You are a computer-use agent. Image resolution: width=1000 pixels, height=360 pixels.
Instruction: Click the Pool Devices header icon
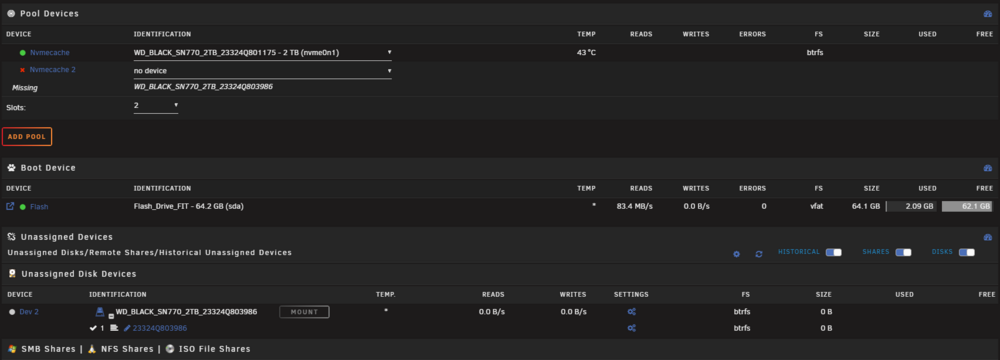pyautogui.click(x=11, y=13)
